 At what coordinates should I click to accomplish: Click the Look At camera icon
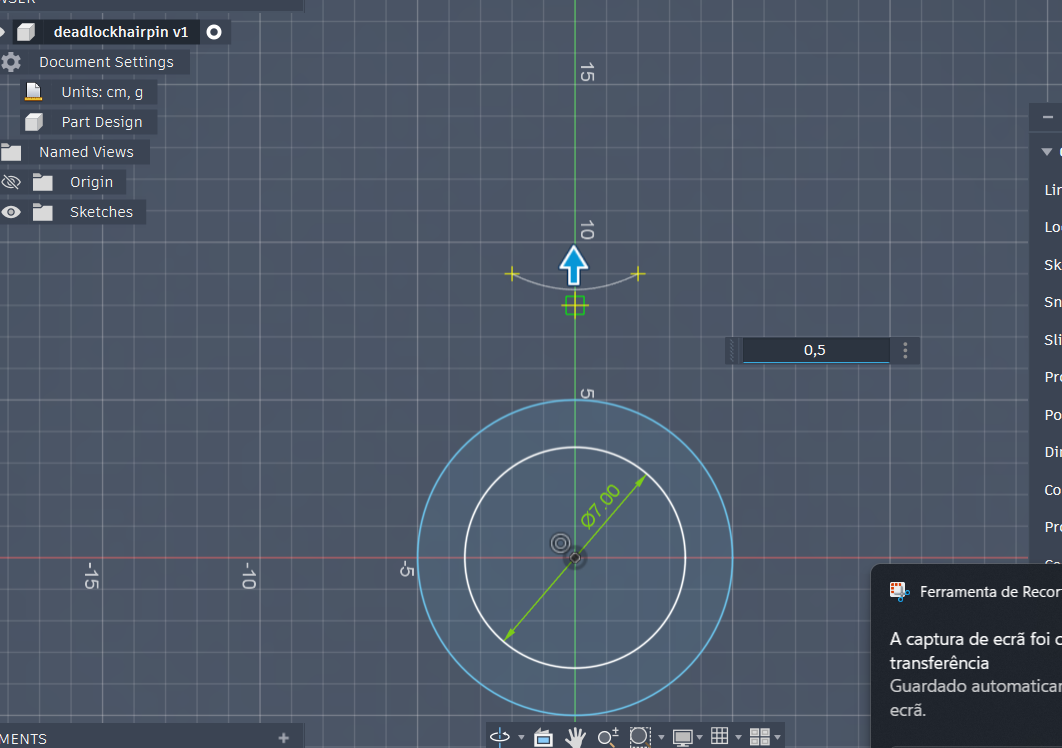(543, 737)
